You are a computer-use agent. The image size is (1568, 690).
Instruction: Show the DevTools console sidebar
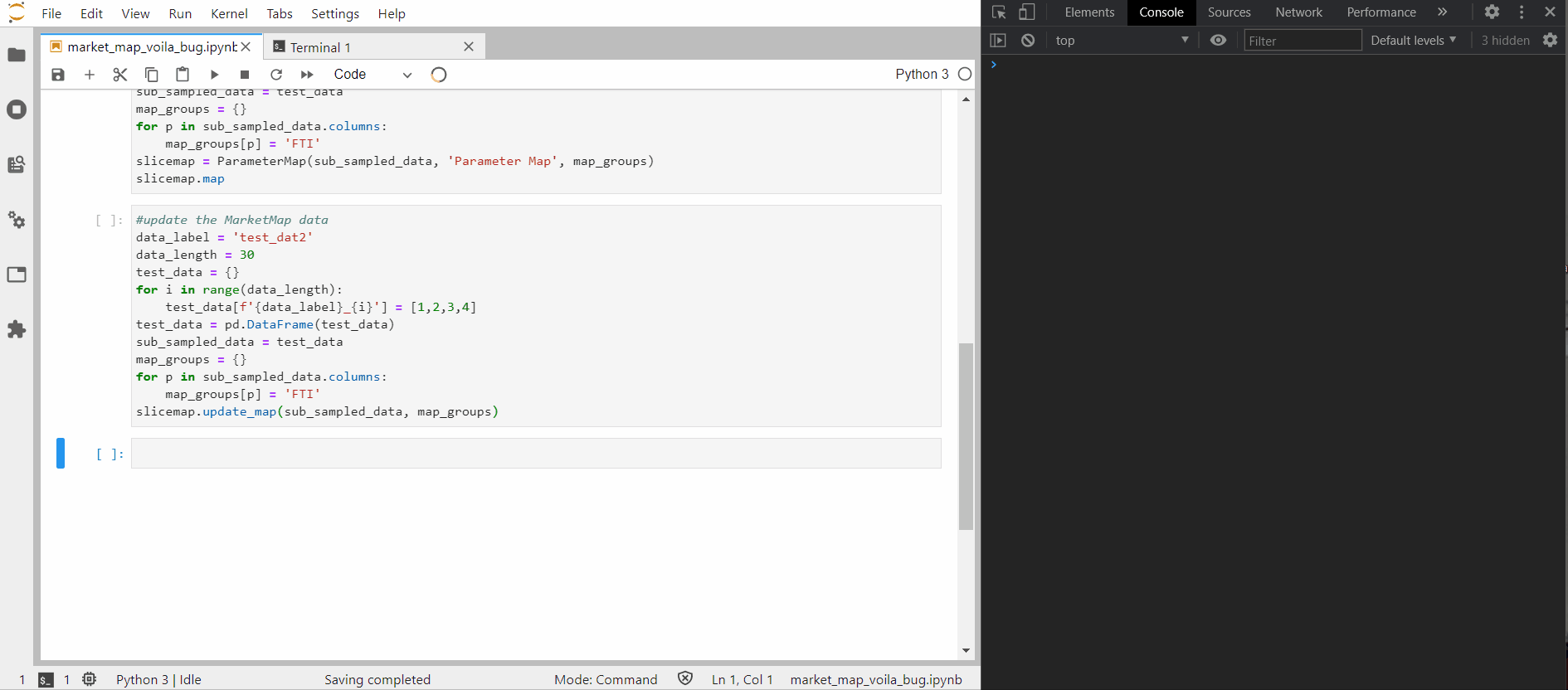click(x=998, y=41)
